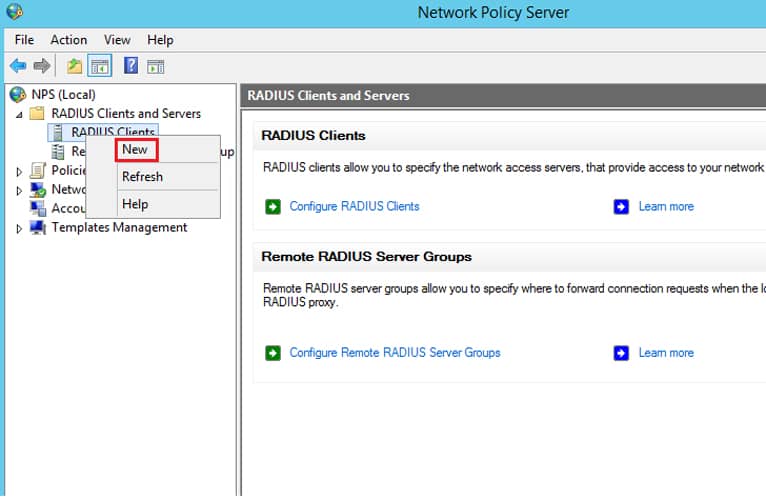Click the Up One Level folder icon
The height and width of the screenshot is (500, 766).
[74, 66]
